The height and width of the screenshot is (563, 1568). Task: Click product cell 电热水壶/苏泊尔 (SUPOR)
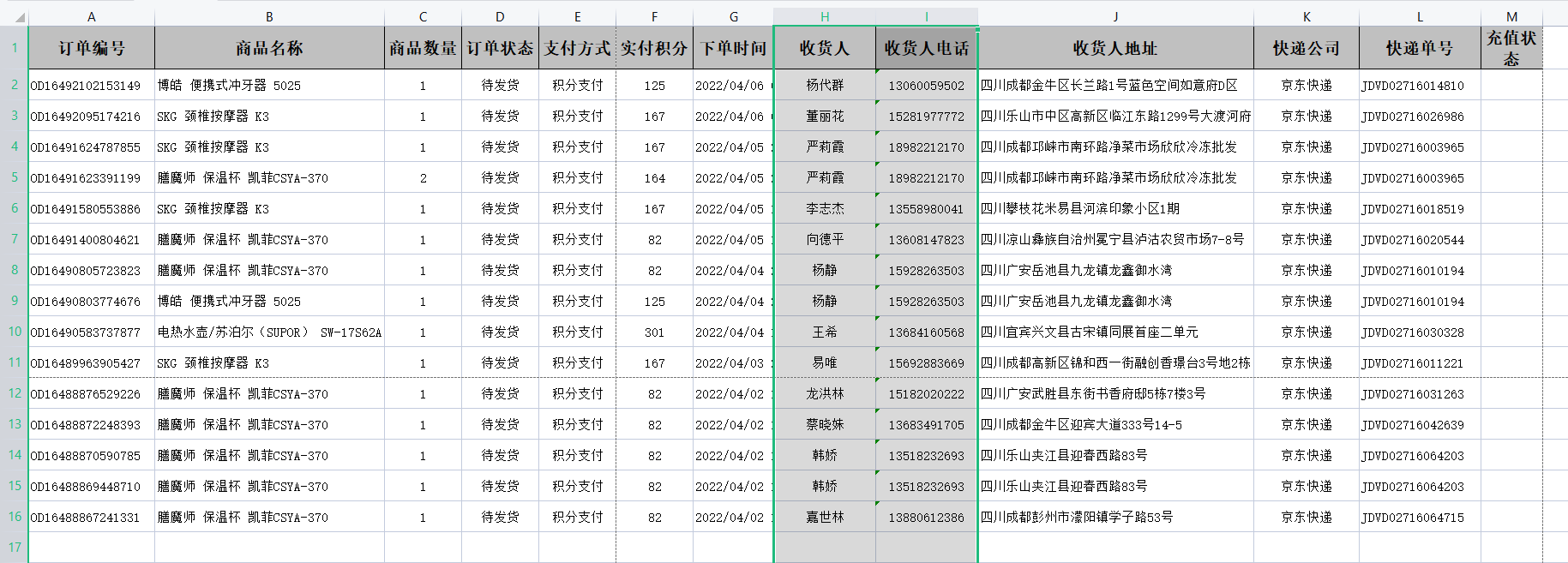tap(269, 332)
